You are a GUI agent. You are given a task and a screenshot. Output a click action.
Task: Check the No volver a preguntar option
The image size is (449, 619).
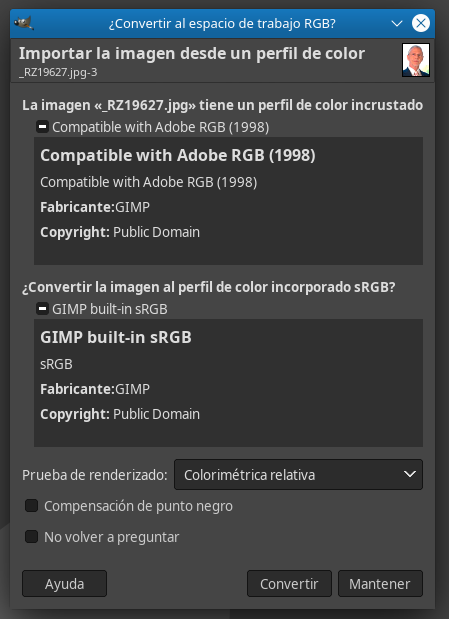[32, 536]
